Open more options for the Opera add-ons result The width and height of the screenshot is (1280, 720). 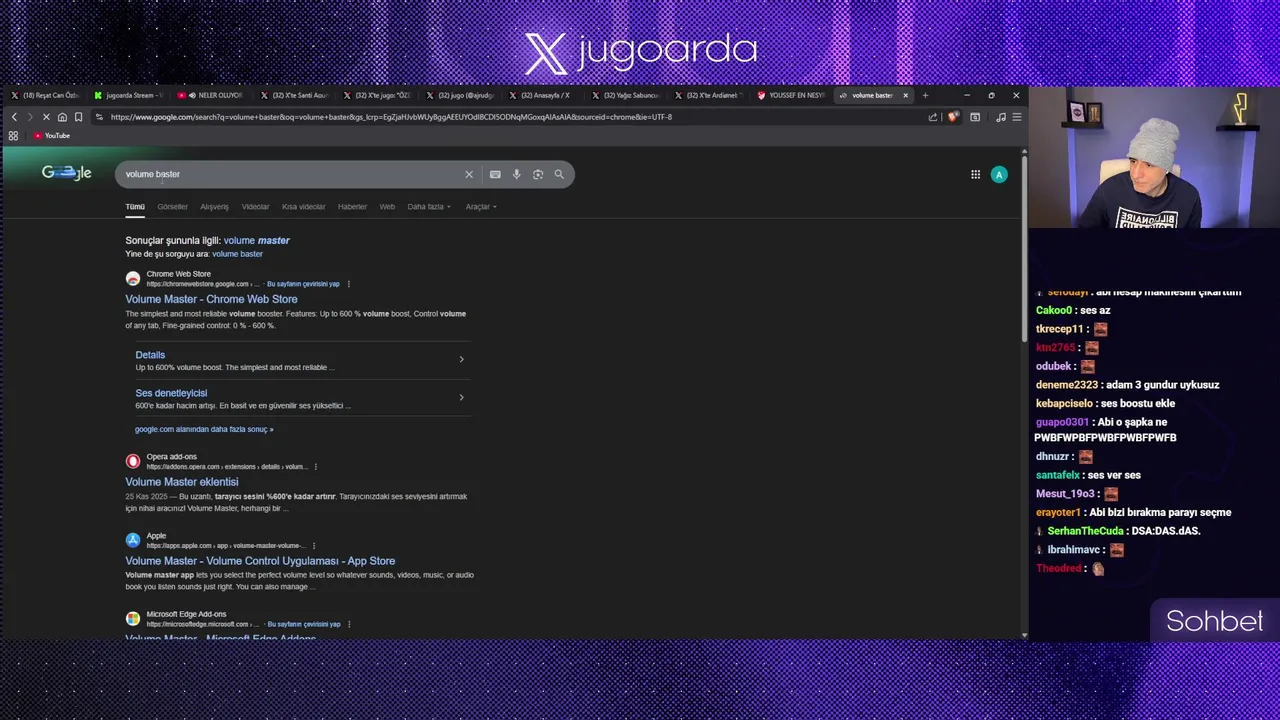point(315,467)
